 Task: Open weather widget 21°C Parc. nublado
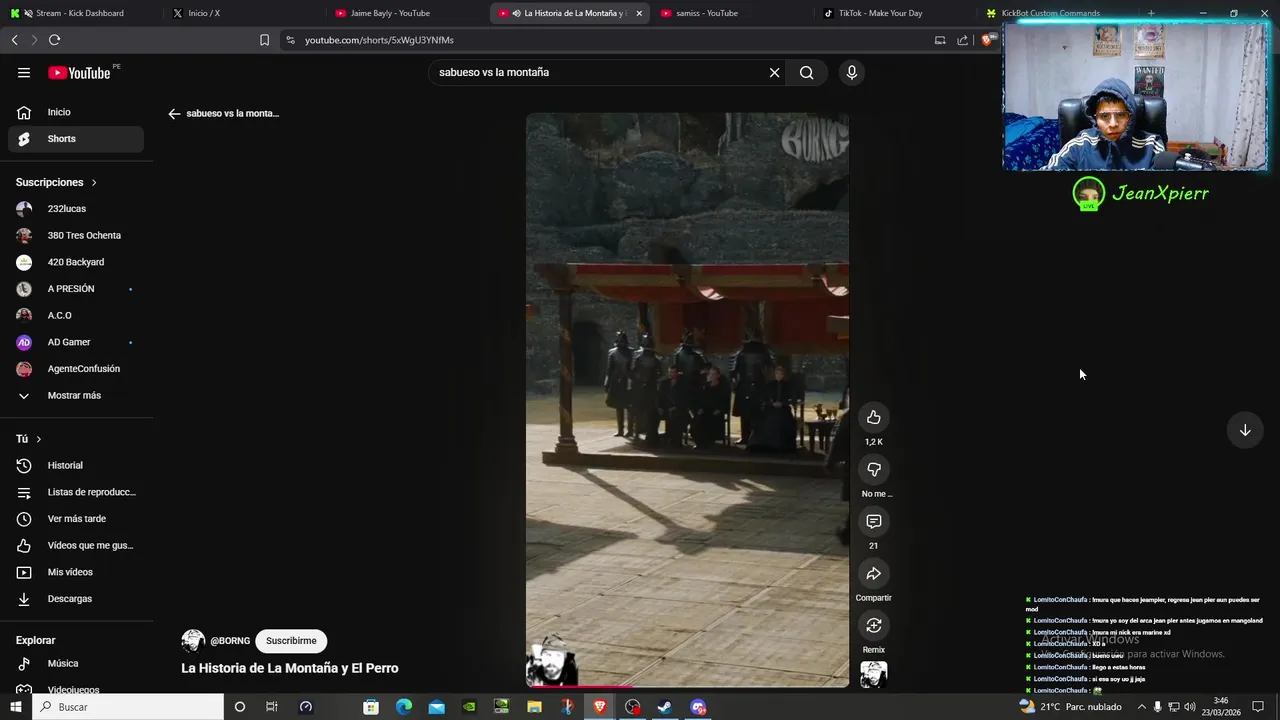click(x=1070, y=707)
